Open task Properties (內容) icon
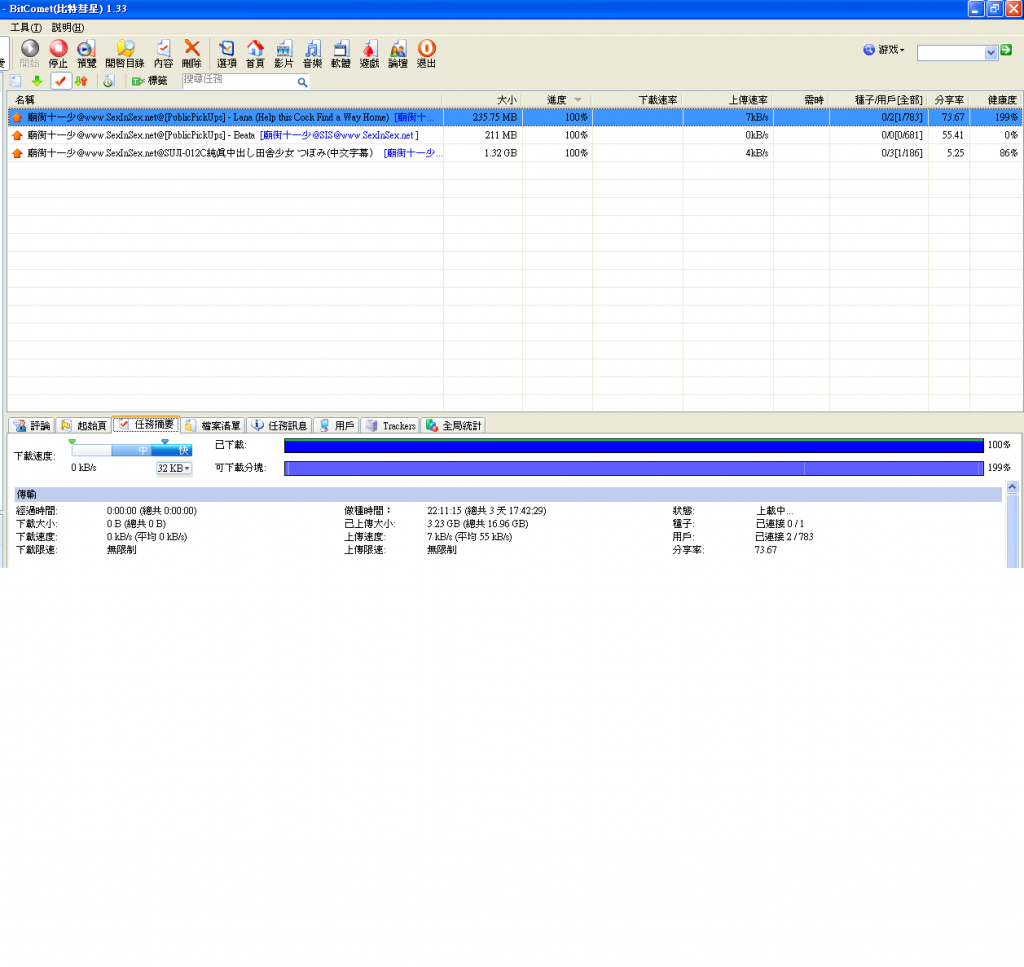The height and width of the screenshot is (967, 1024). 163,48
